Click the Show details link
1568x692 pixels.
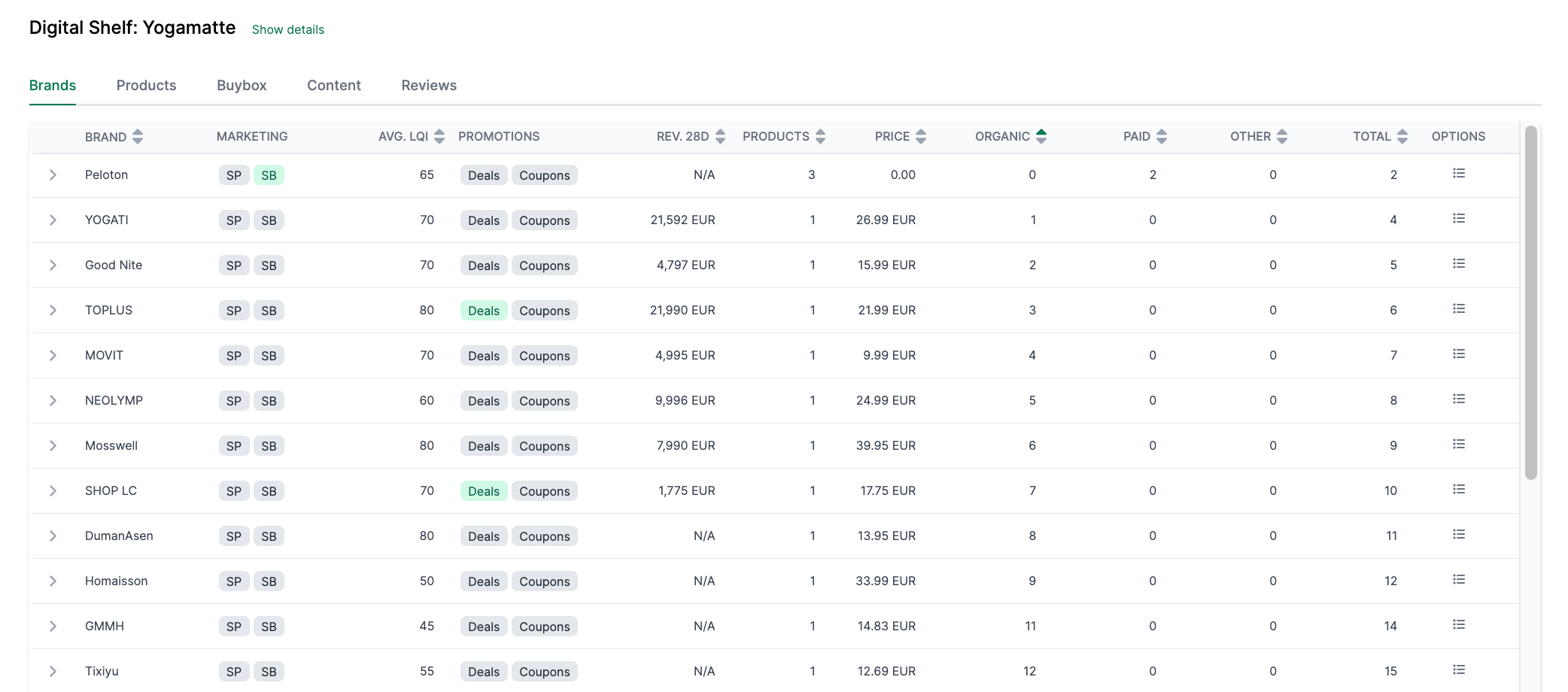click(x=288, y=29)
